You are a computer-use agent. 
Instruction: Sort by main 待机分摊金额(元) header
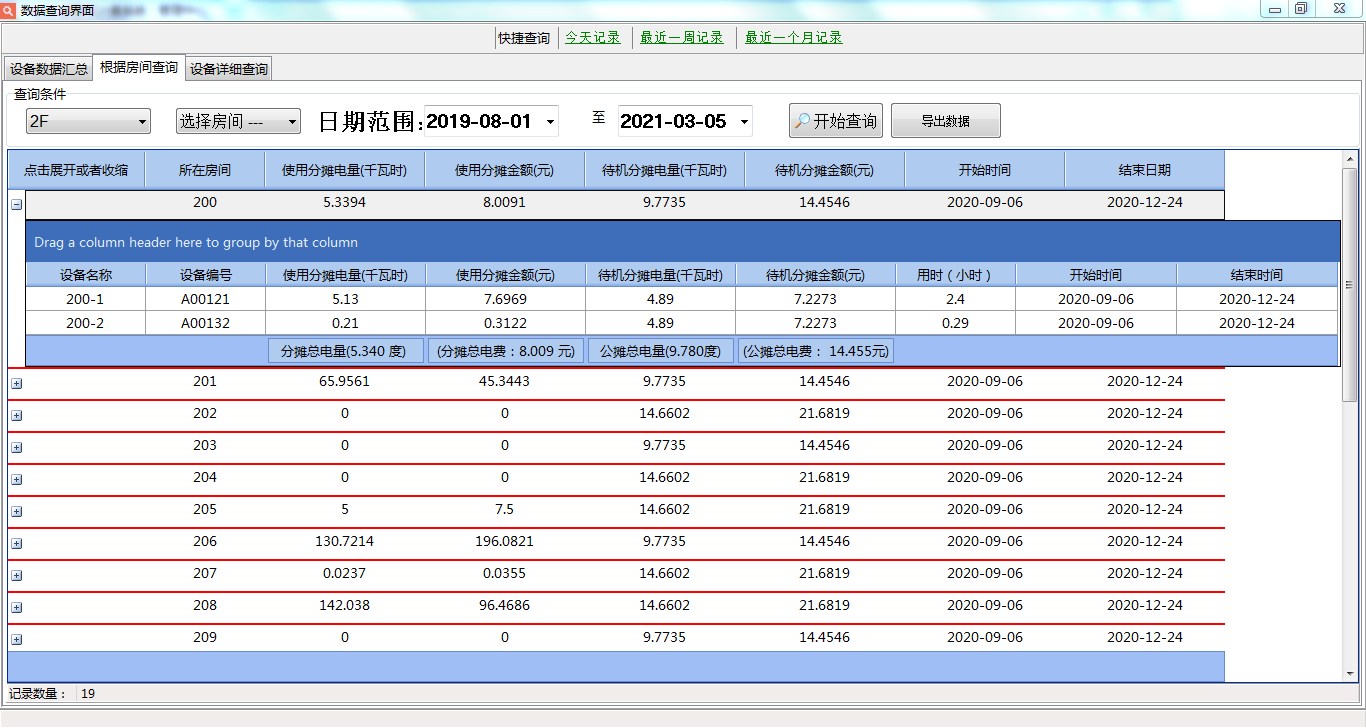pos(825,170)
